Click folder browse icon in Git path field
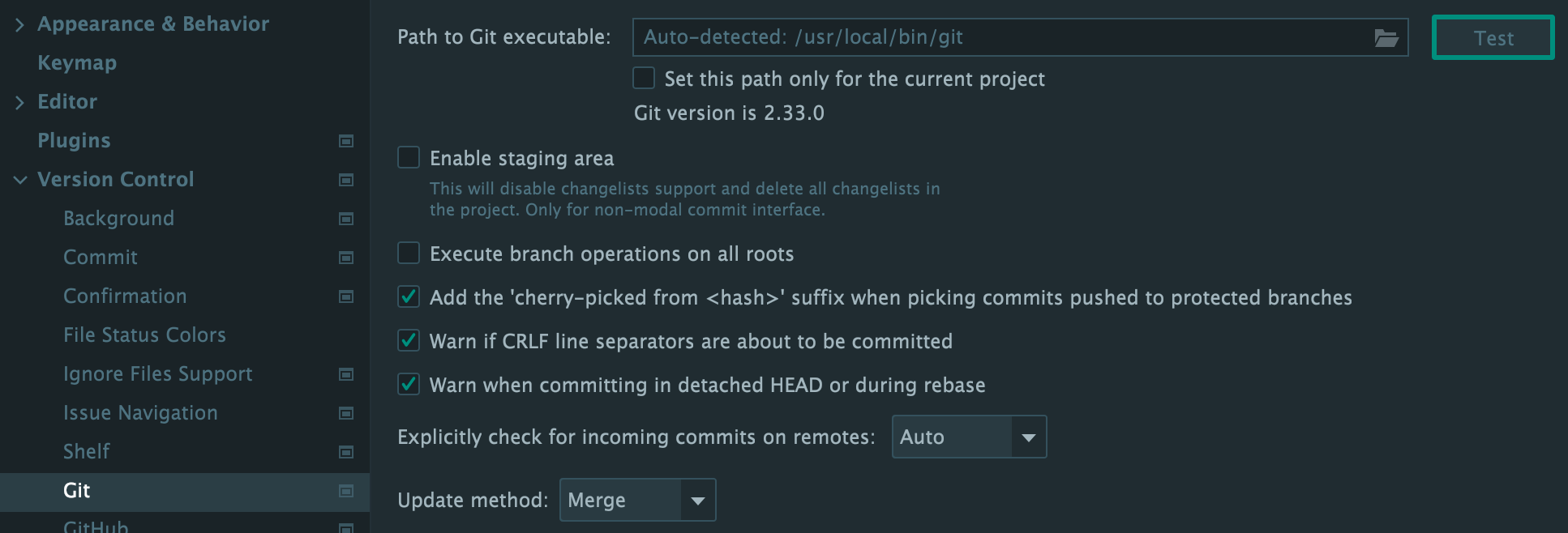The width and height of the screenshot is (1568, 533). (1386, 38)
